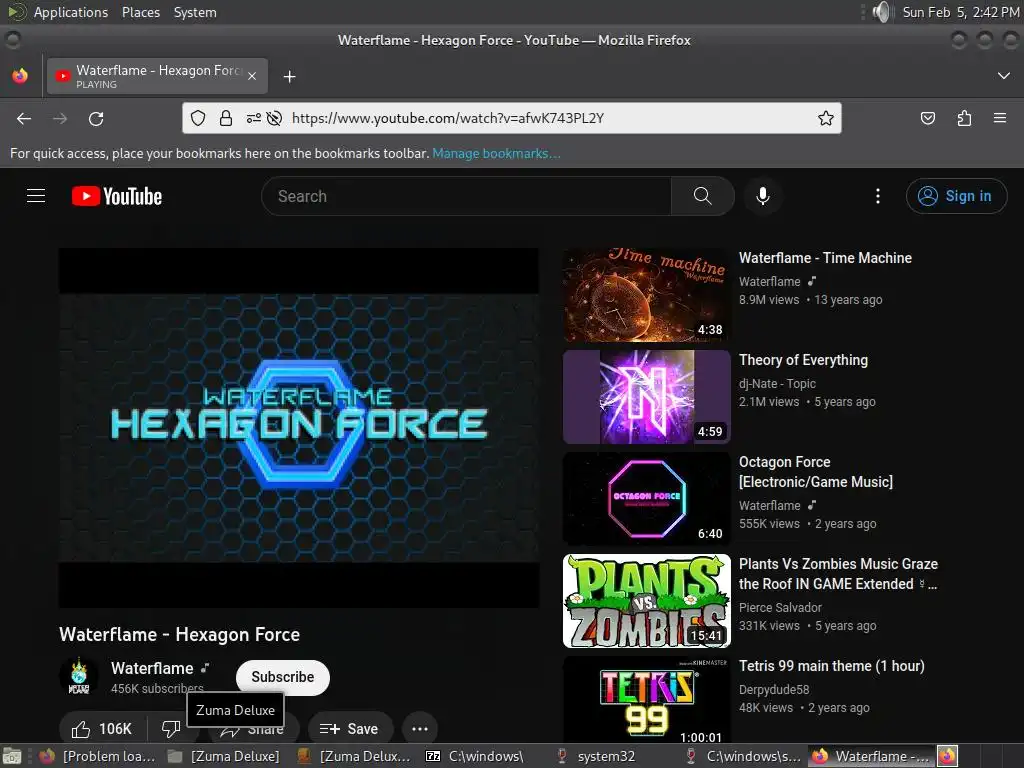Click the dj-Nate - Topic channel name
This screenshot has height=768, width=1024.
point(777,383)
